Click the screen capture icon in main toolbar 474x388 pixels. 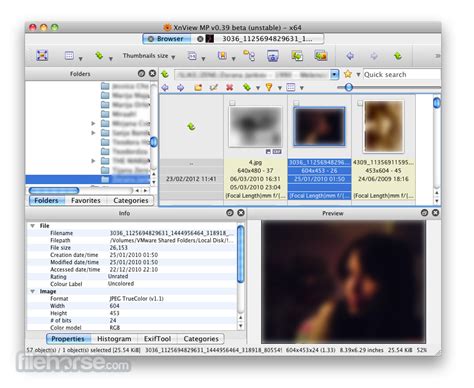pyautogui.click(x=273, y=56)
